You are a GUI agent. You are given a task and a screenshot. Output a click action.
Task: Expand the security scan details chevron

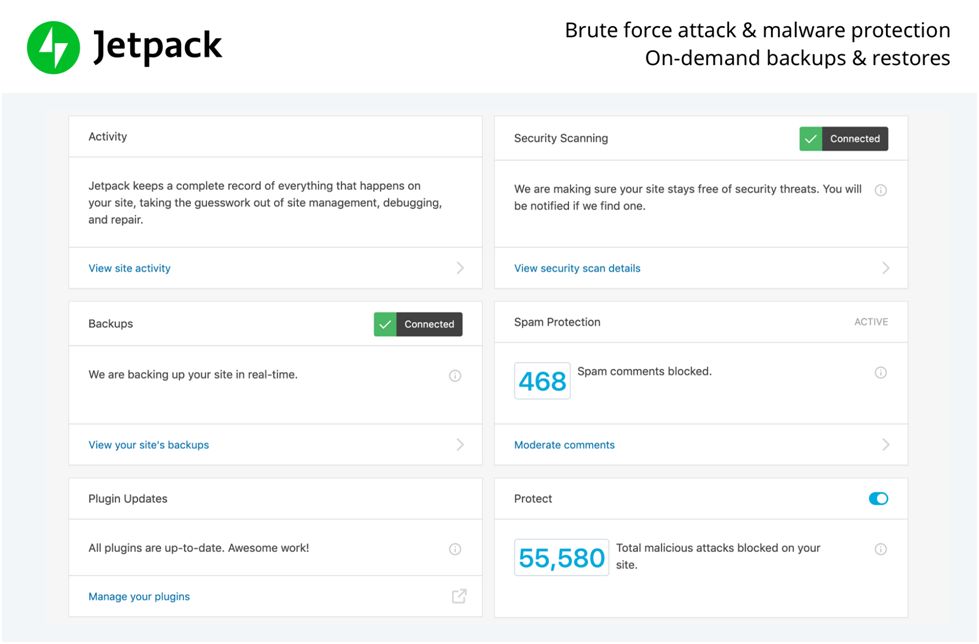point(886,268)
